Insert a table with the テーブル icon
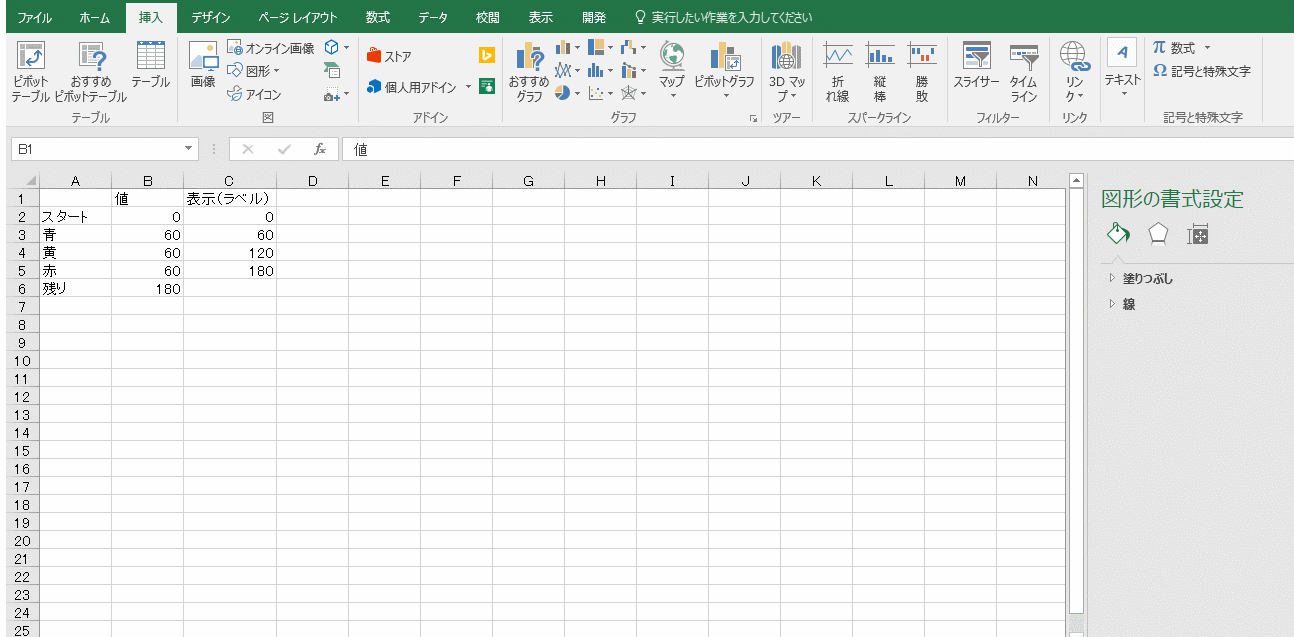The height and width of the screenshot is (637, 1294). coord(150,66)
